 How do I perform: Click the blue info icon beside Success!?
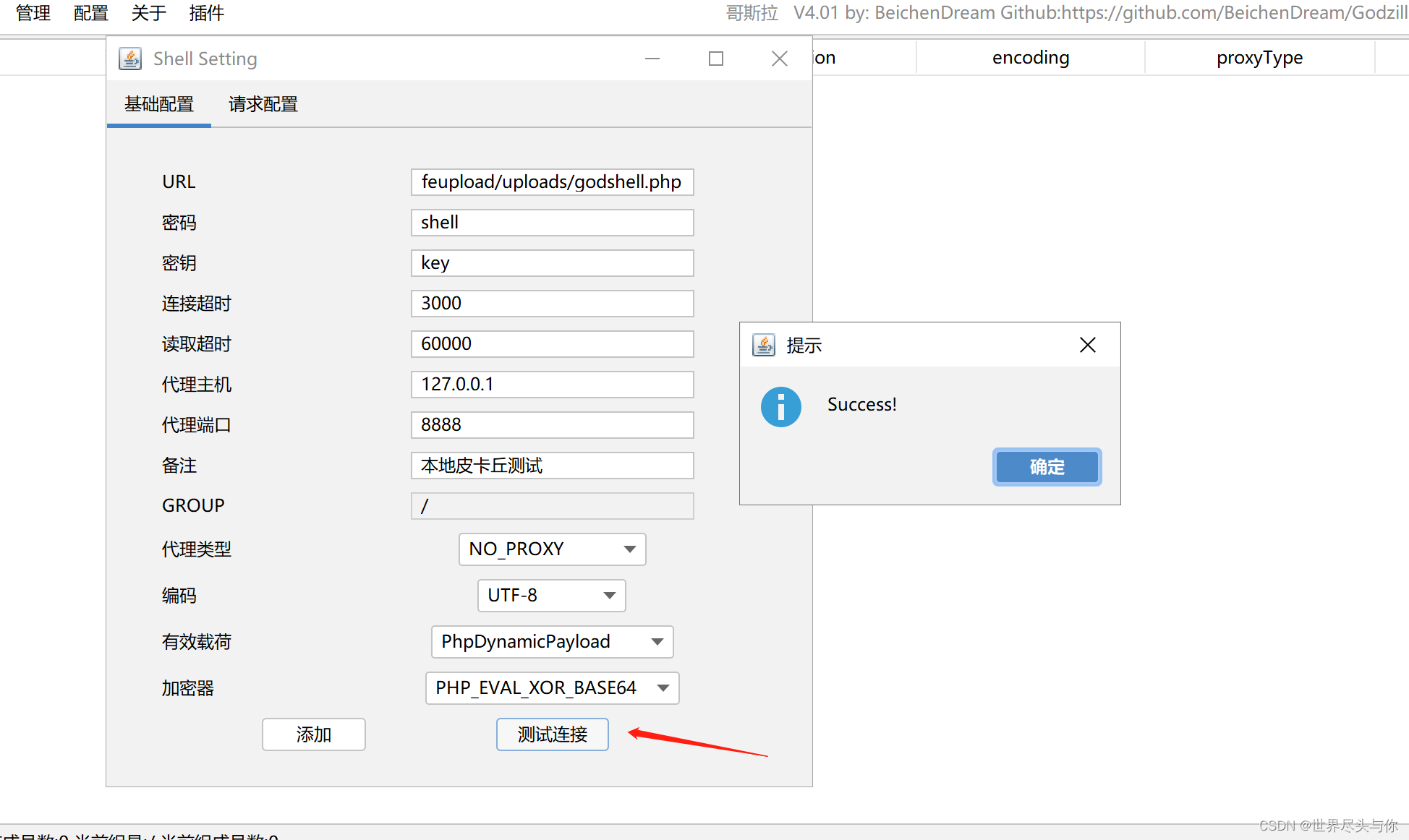[781, 407]
